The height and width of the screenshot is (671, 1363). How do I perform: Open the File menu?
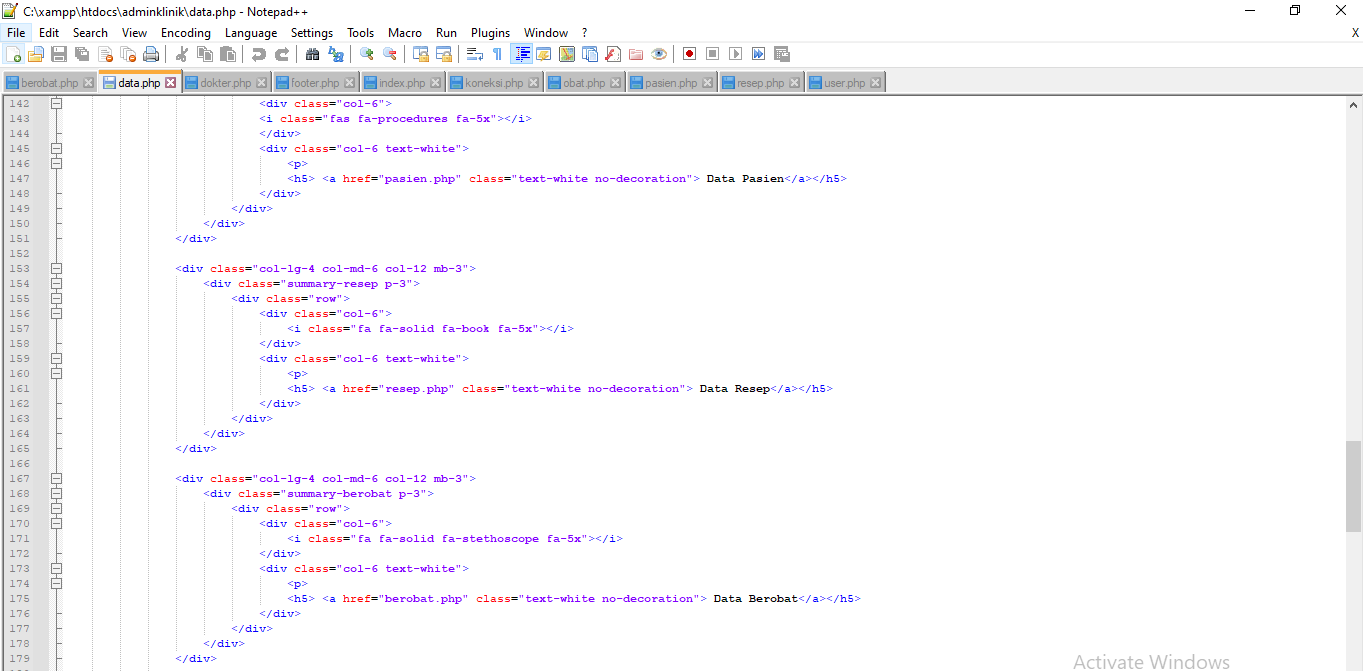click(16, 33)
